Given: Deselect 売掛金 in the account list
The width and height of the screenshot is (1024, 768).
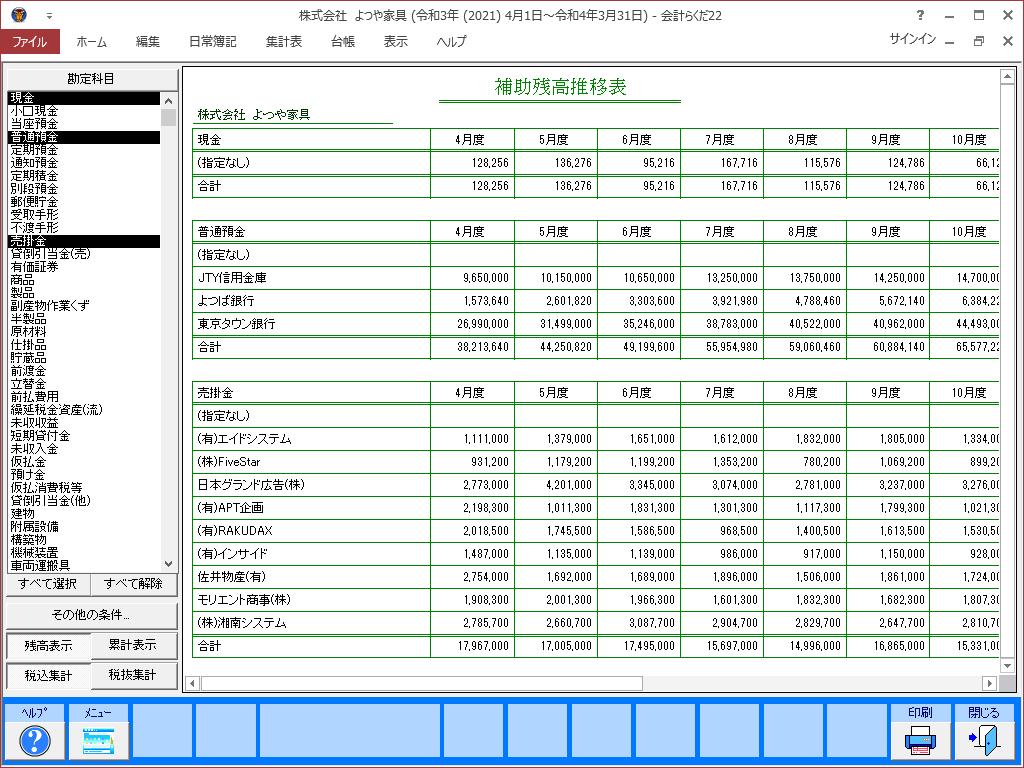Looking at the screenshot, I should (x=84, y=241).
